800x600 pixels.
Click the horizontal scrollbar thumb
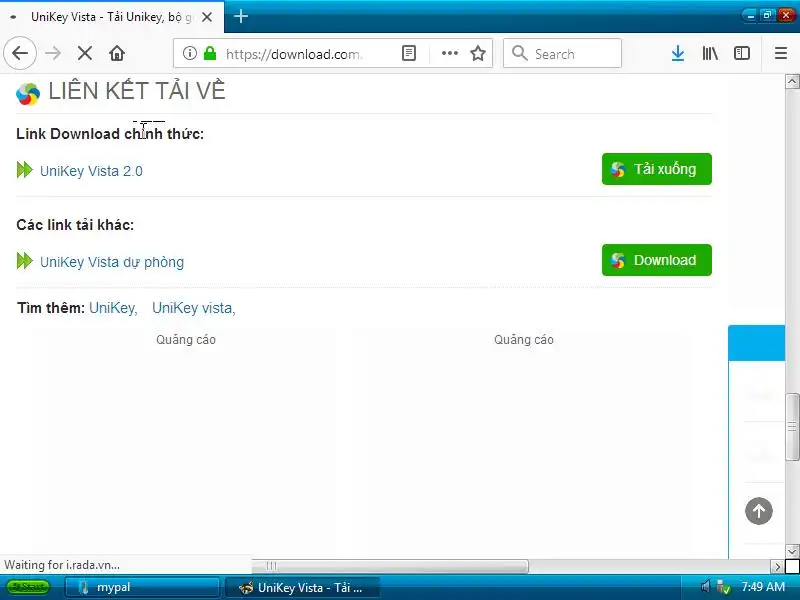390,566
